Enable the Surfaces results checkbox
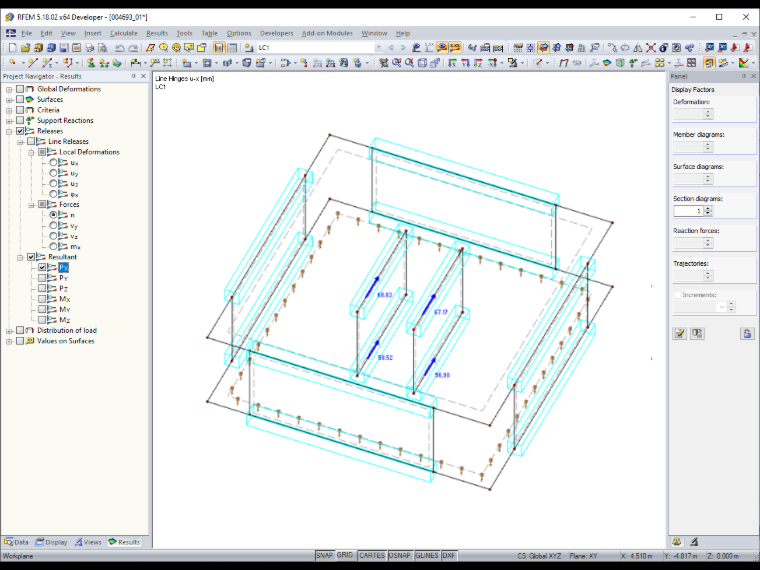 [x=20, y=99]
